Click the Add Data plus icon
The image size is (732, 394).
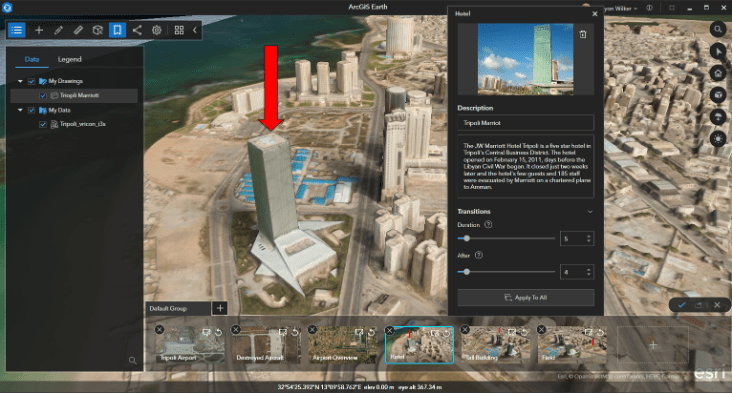[x=39, y=30]
